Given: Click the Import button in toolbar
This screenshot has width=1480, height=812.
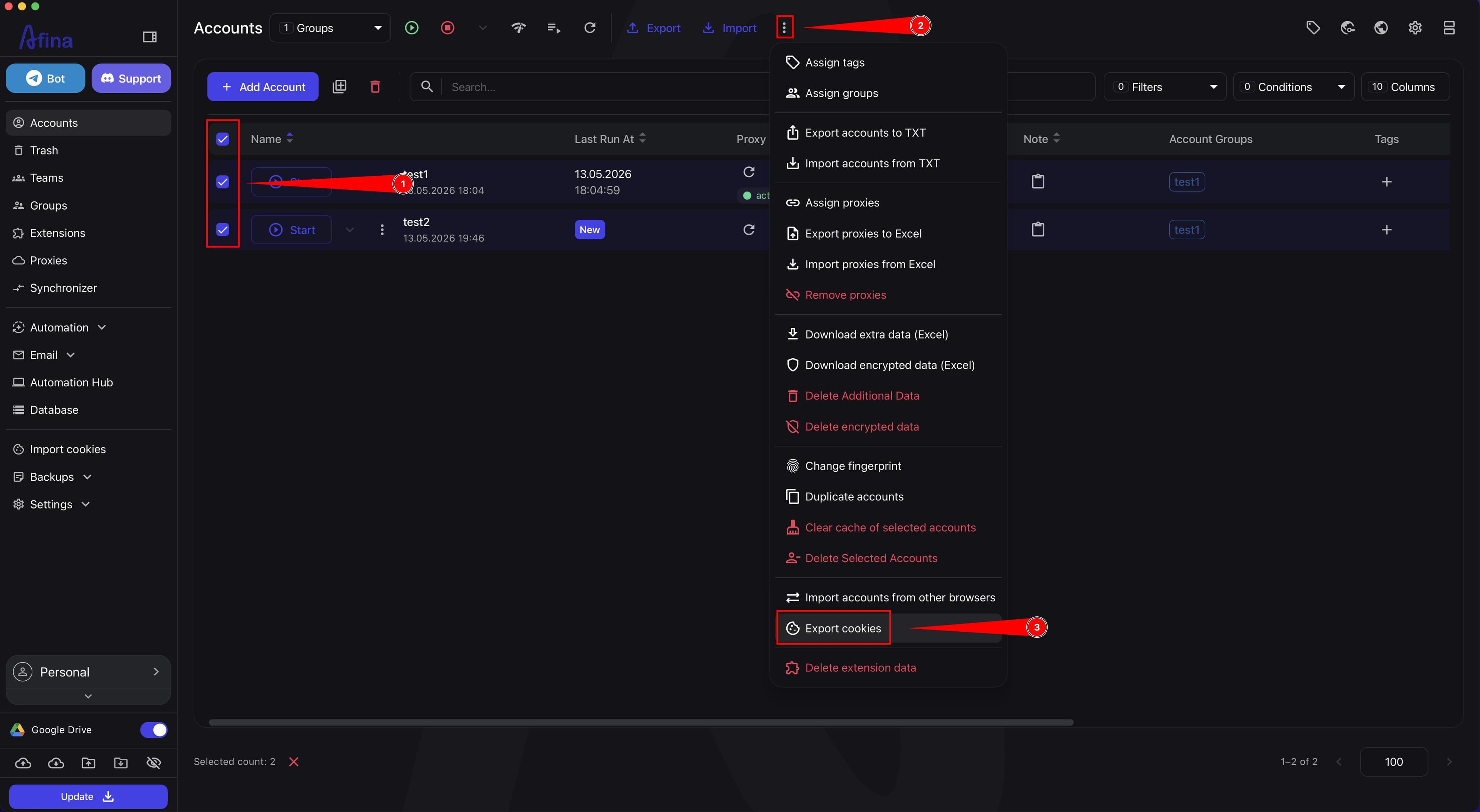Looking at the screenshot, I should (729, 28).
